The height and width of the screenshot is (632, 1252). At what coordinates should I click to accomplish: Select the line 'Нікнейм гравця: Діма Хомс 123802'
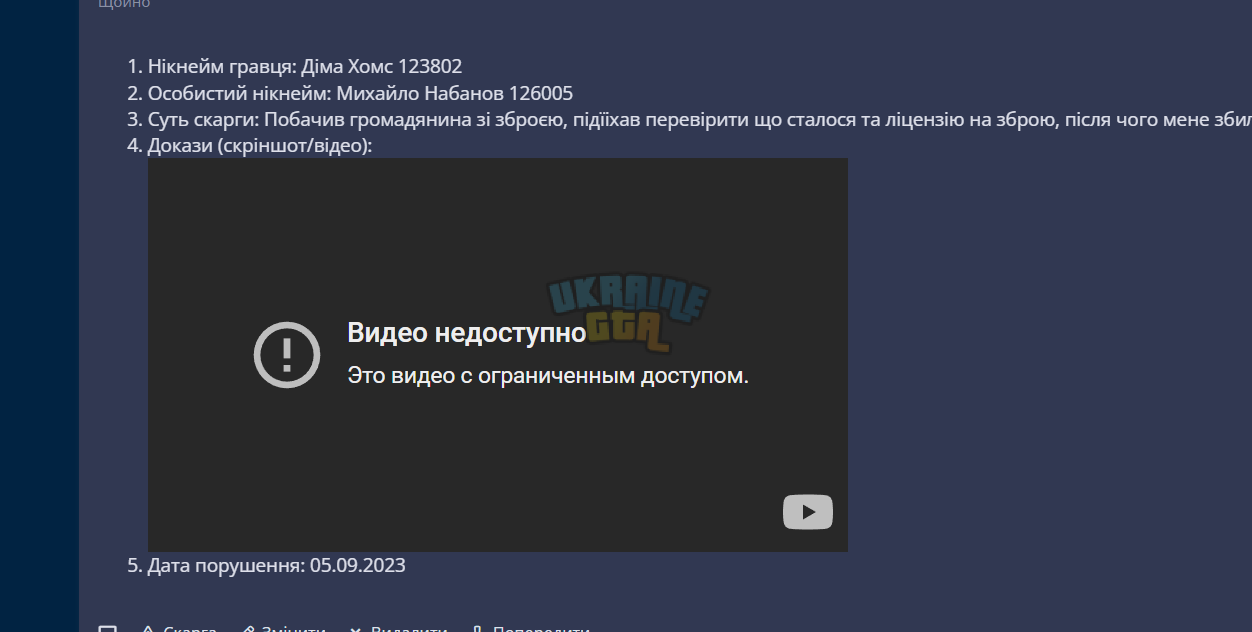pos(305,67)
